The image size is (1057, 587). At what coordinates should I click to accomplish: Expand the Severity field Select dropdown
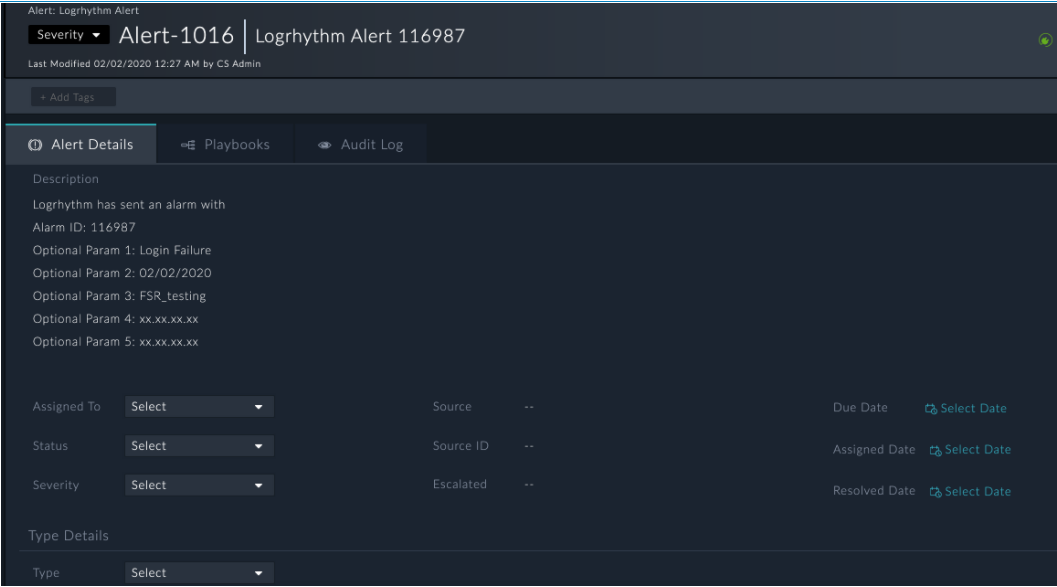[200, 485]
